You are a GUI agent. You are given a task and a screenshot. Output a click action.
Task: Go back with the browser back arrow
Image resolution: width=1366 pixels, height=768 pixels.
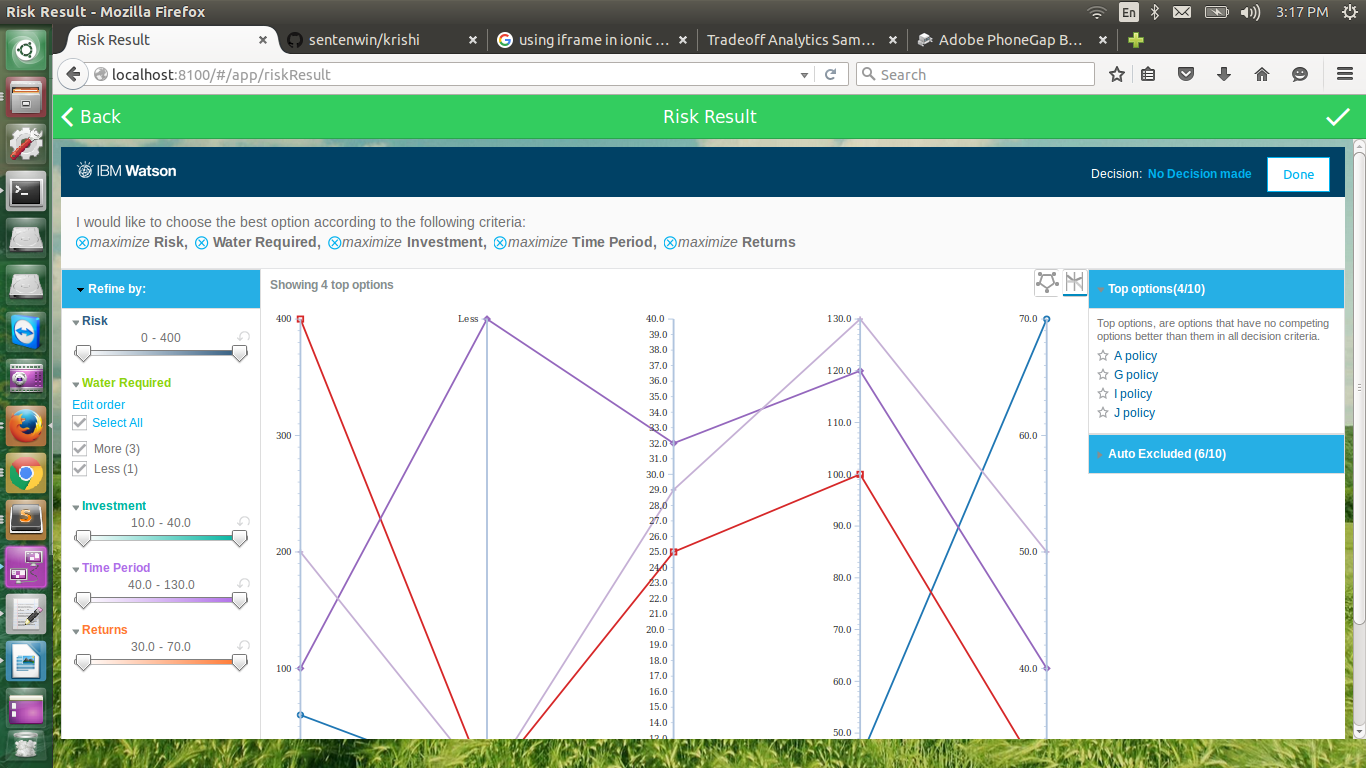(x=73, y=74)
